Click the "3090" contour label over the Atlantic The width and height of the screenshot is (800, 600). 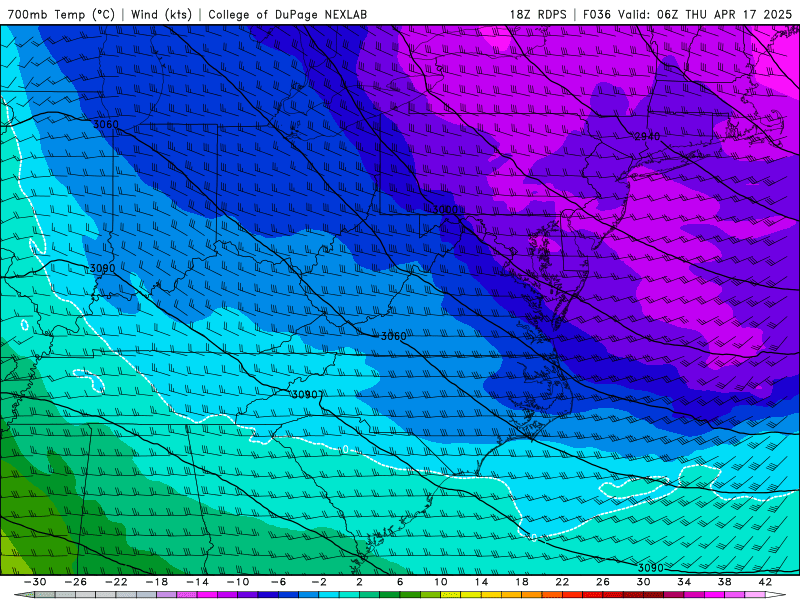click(x=651, y=568)
